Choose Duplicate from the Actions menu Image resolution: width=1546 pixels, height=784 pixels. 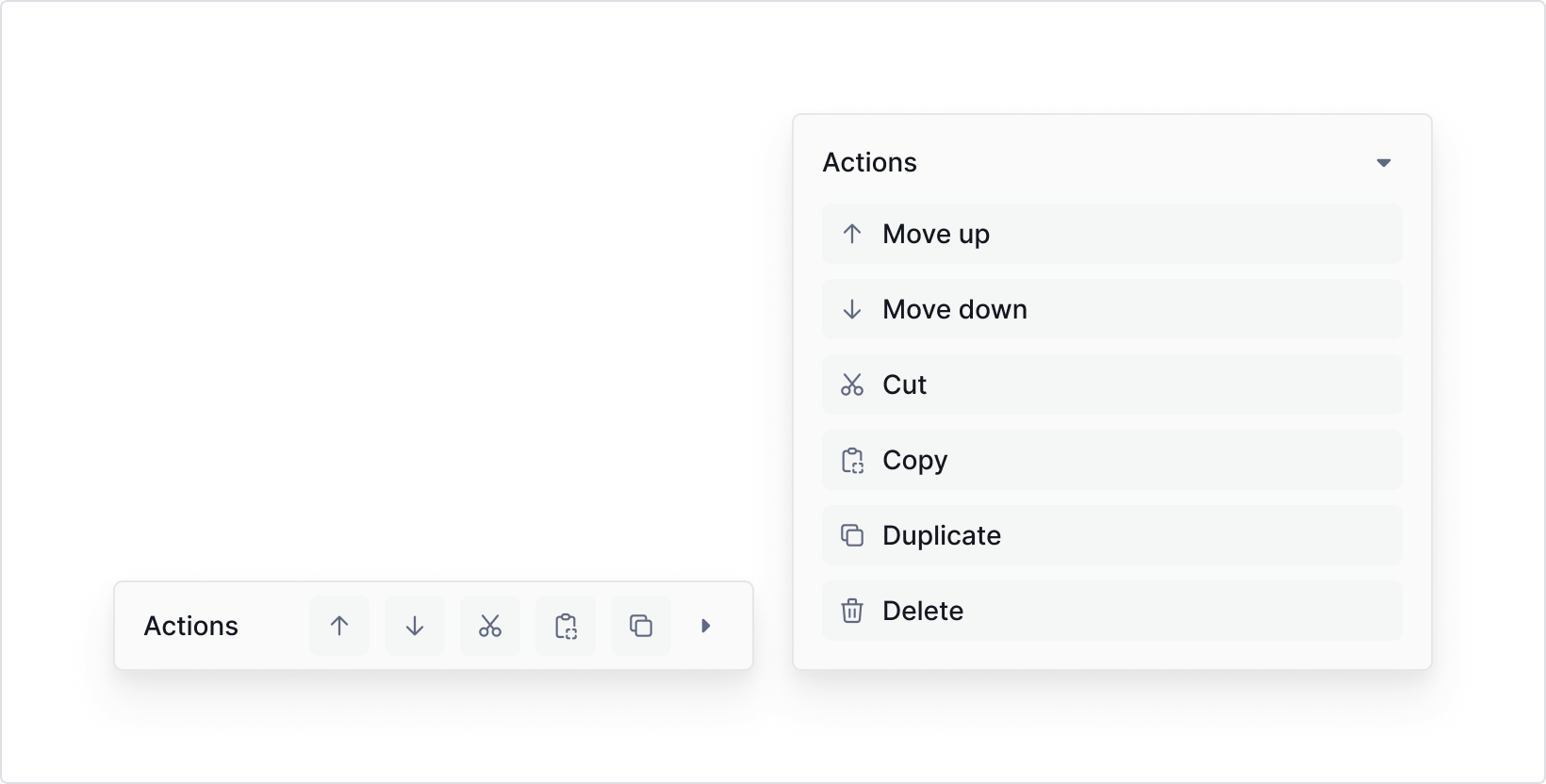coord(1111,535)
